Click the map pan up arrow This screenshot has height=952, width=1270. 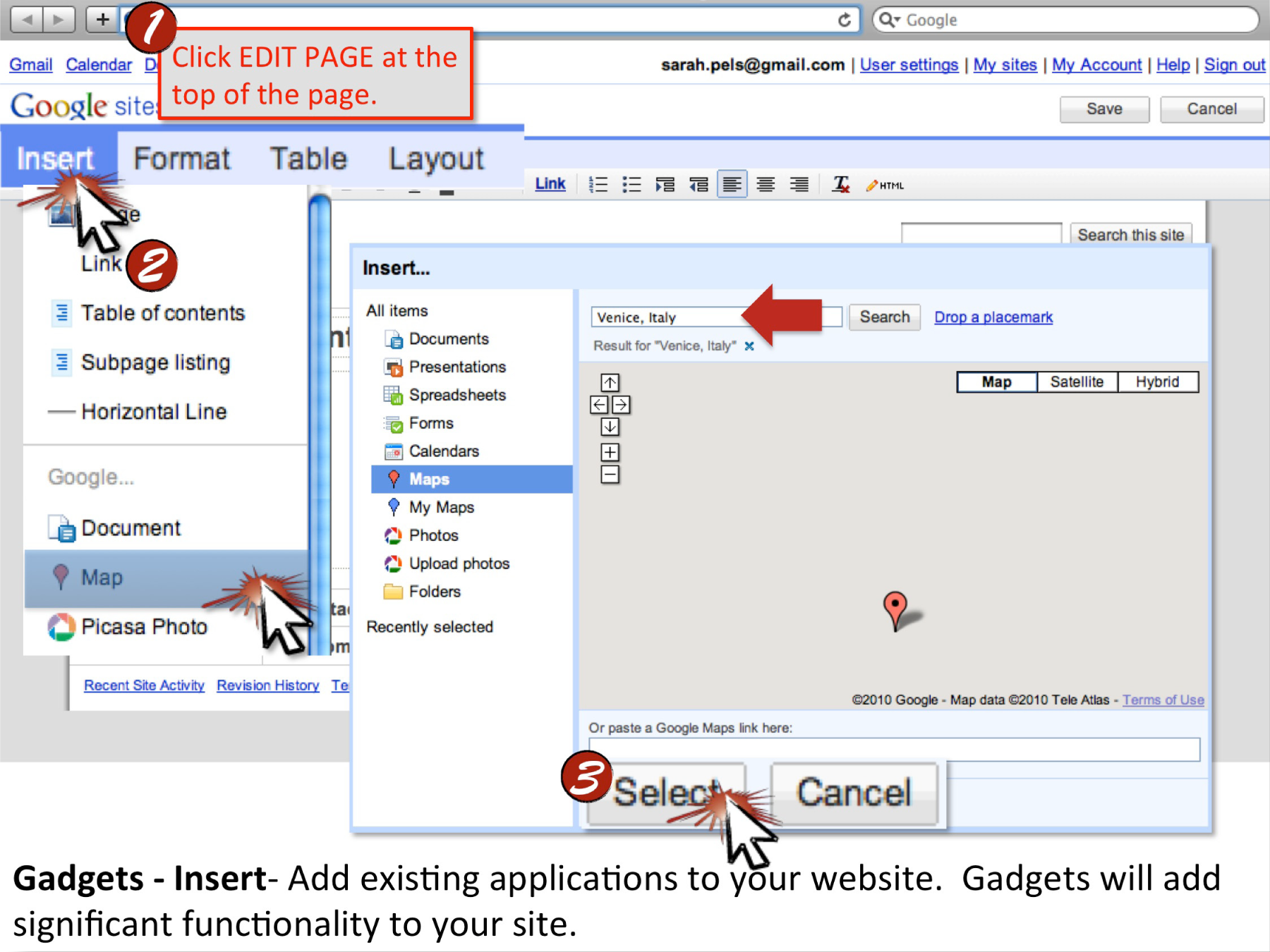pos(610,382)
